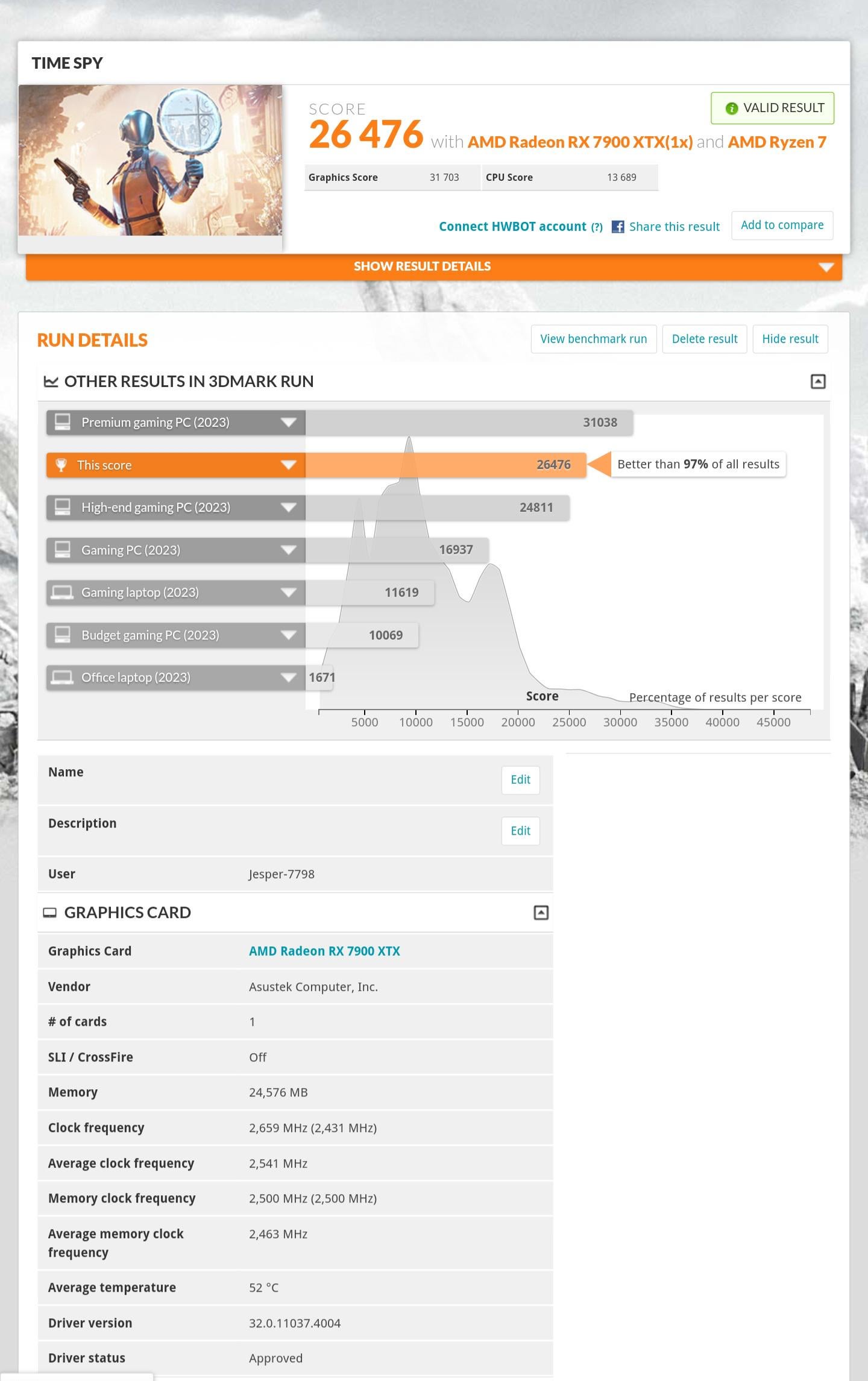This screenshot has height=1381, width=868.
Task: Edit the Description field
Action: [521, 831]
